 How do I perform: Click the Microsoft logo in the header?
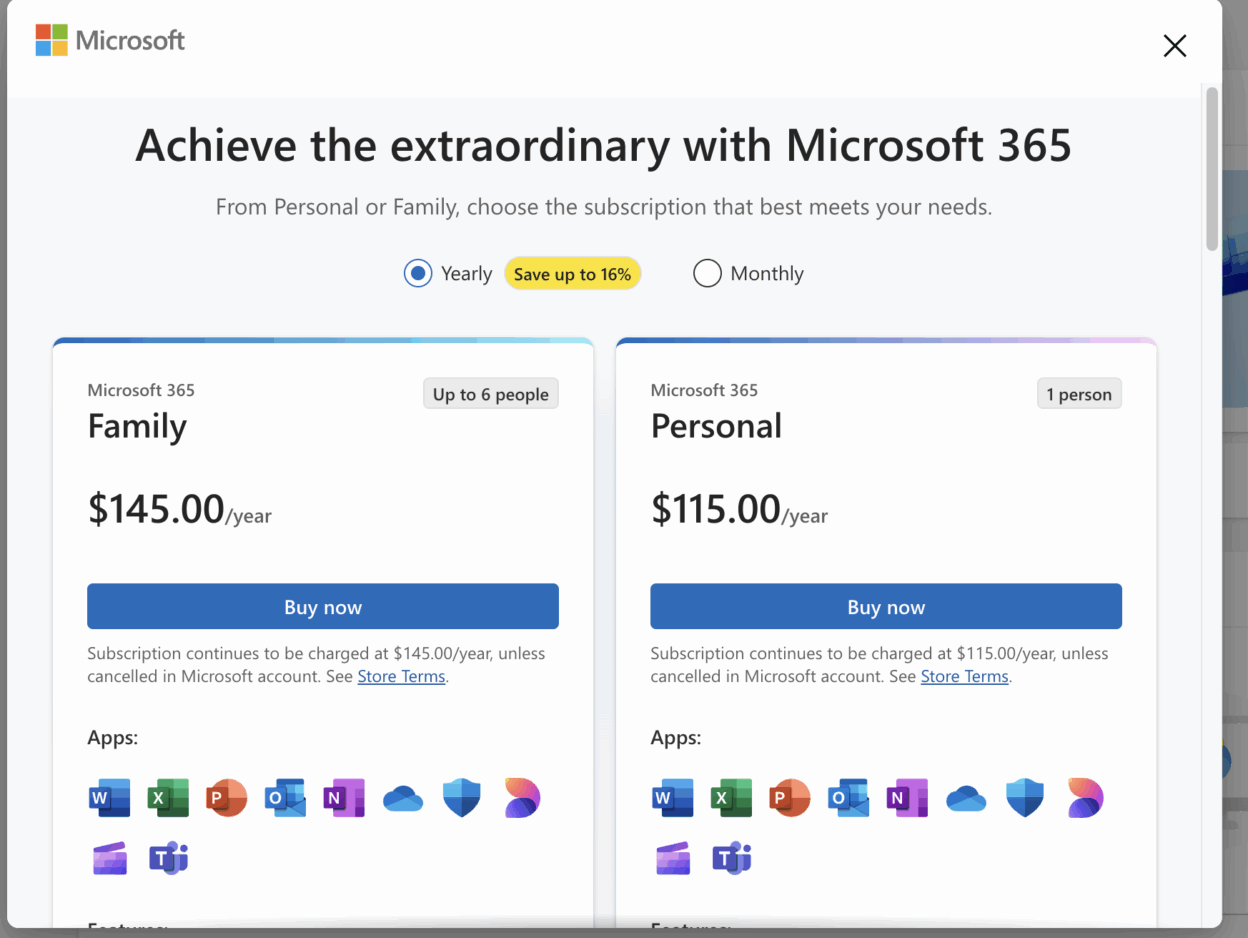point(110,40)
